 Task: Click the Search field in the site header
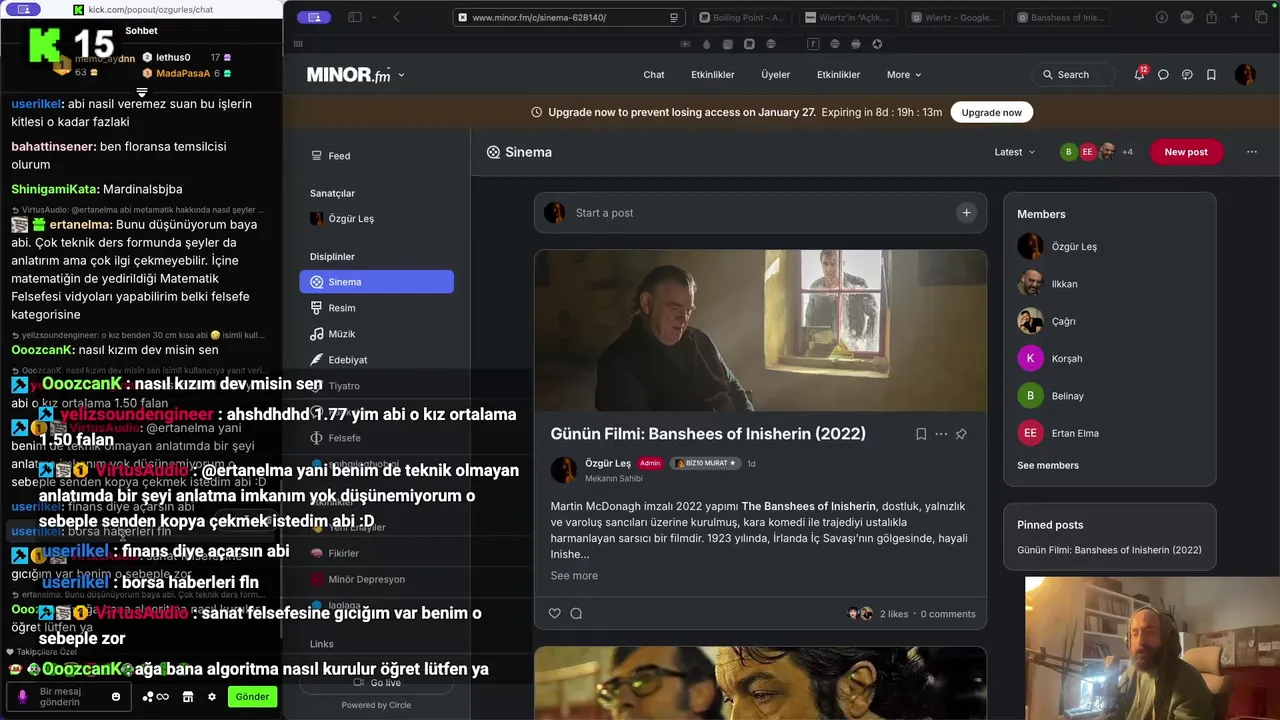(1074, 75)
